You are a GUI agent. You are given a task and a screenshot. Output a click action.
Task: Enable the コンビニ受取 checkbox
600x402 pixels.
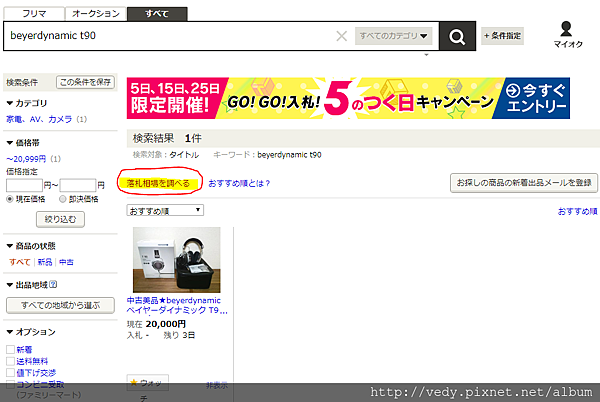[10, 384]
